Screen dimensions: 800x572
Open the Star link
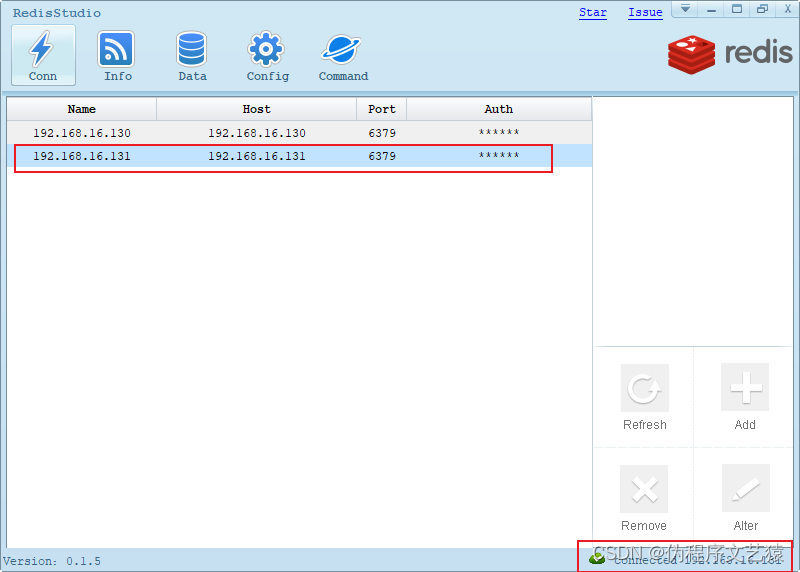point(593,12)
